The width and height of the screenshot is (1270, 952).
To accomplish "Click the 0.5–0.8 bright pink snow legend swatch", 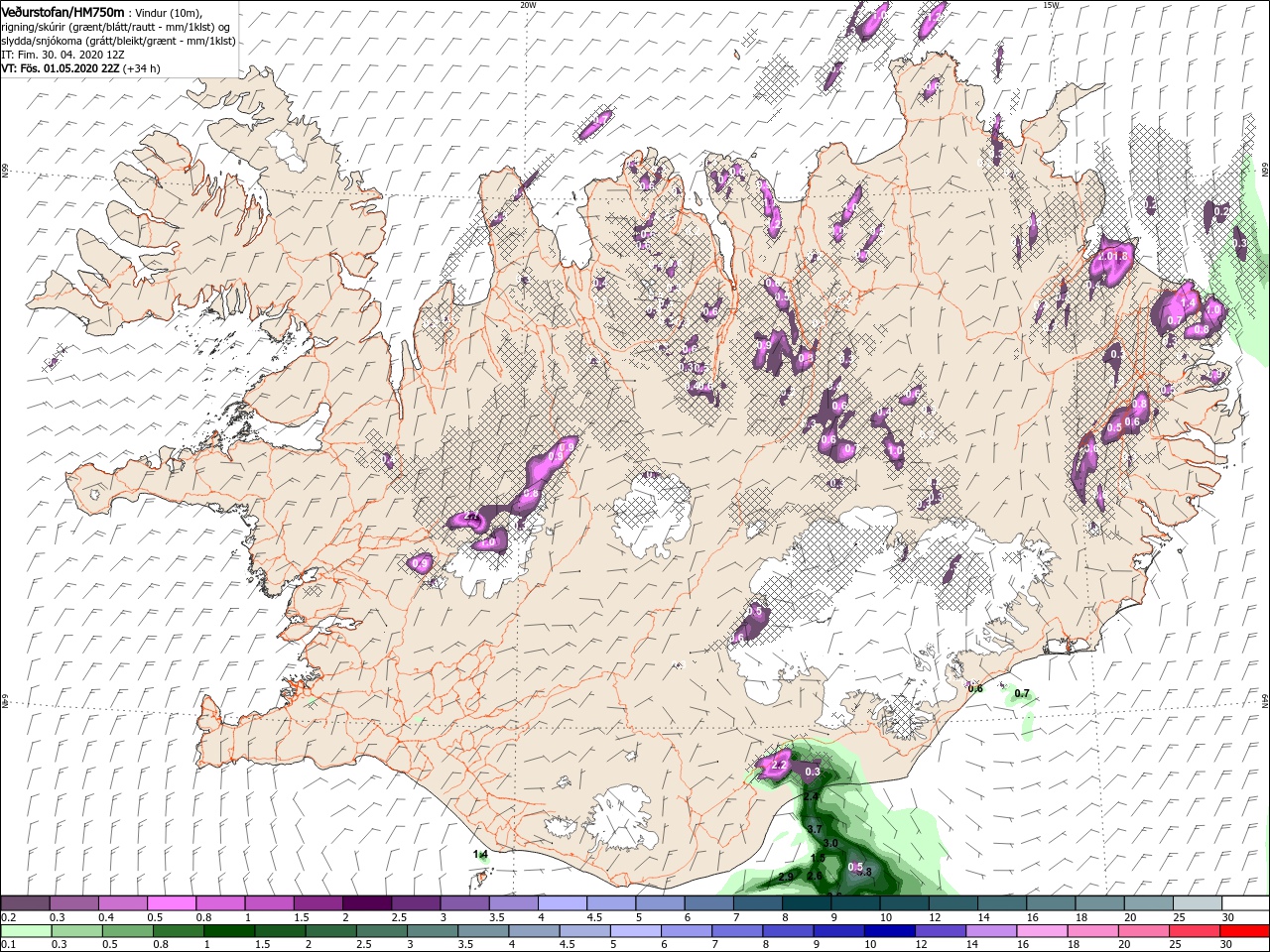I will click(x=173, y=903).
